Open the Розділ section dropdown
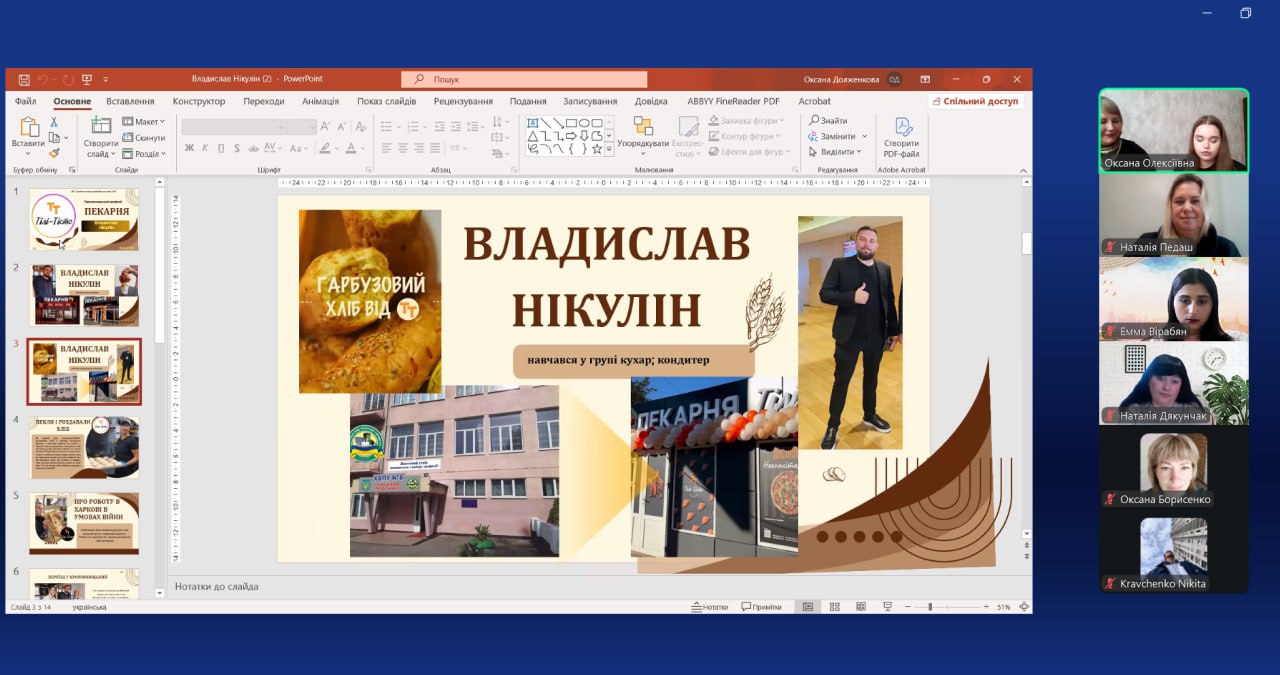1280x675 pixels. [x=144, y=154]
